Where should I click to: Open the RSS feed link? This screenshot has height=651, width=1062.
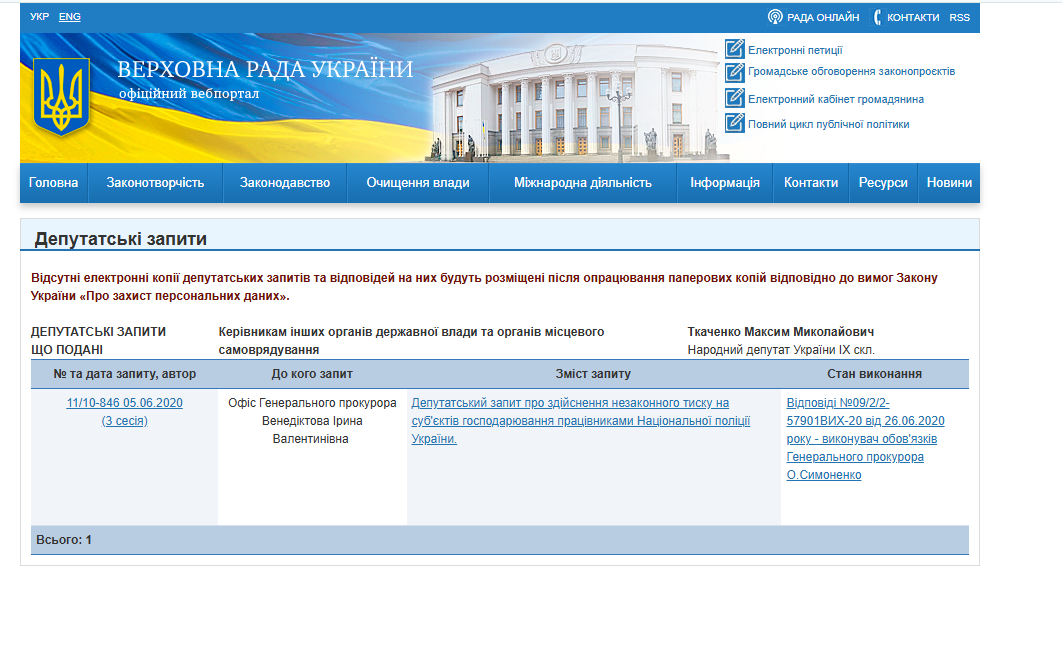click(x=960, y=18)
